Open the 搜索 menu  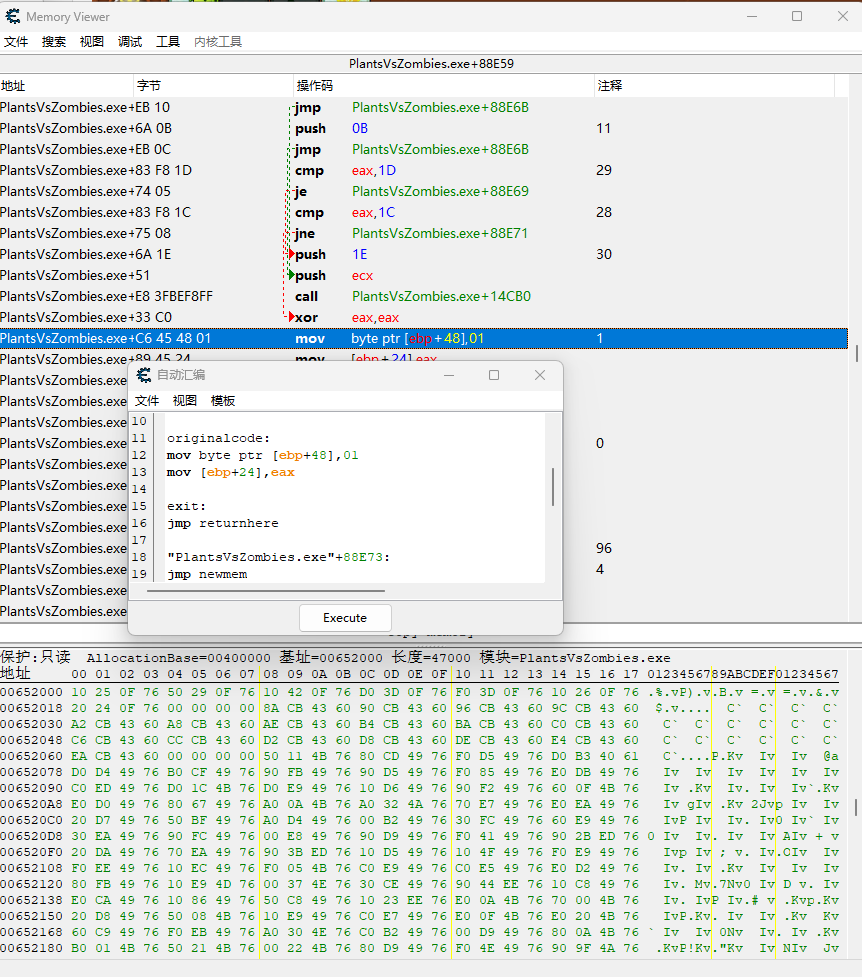(54, 42)
